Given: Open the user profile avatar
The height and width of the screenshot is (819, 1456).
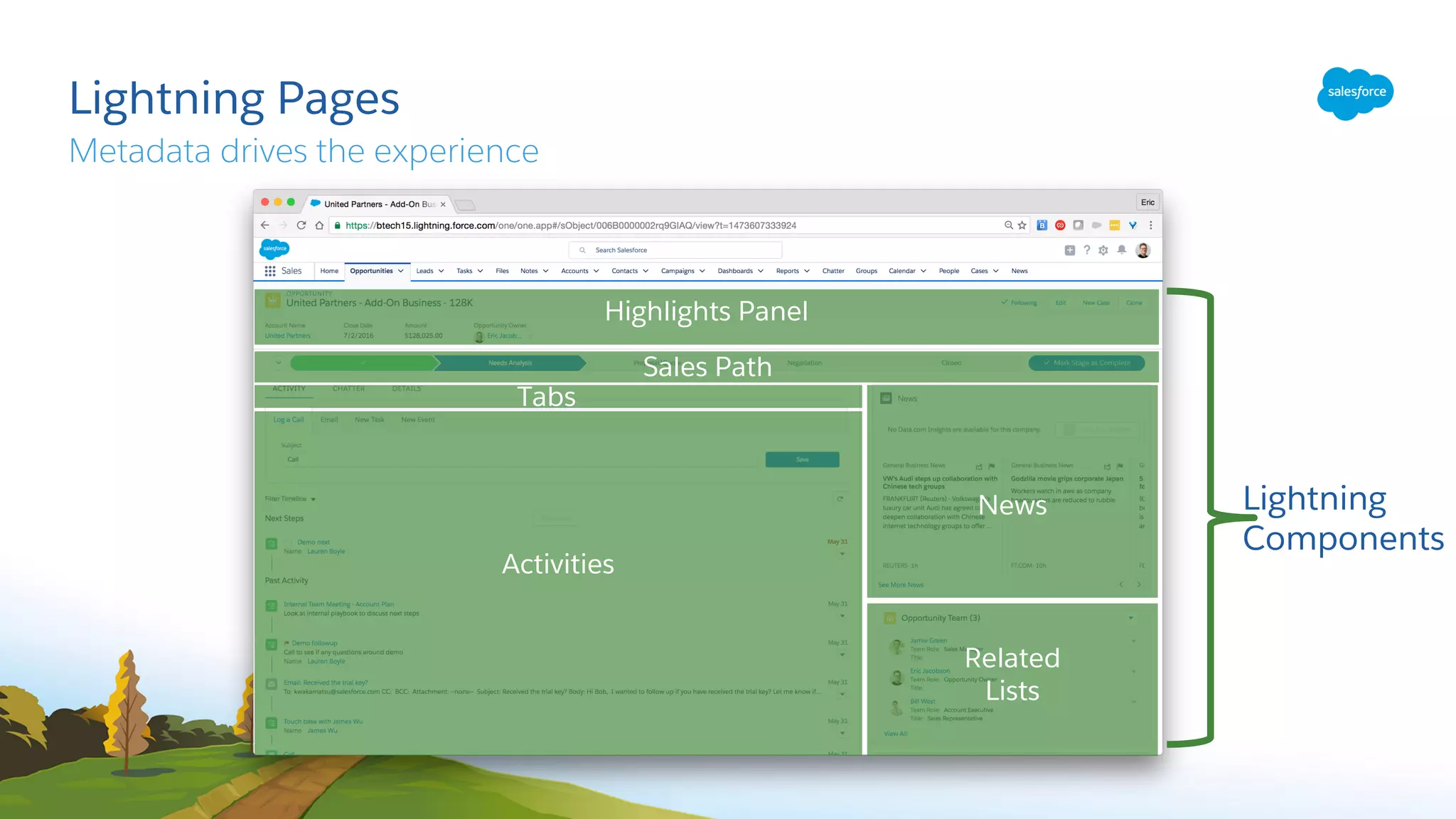Looking at the screenshot, I should pos(1143,250).
